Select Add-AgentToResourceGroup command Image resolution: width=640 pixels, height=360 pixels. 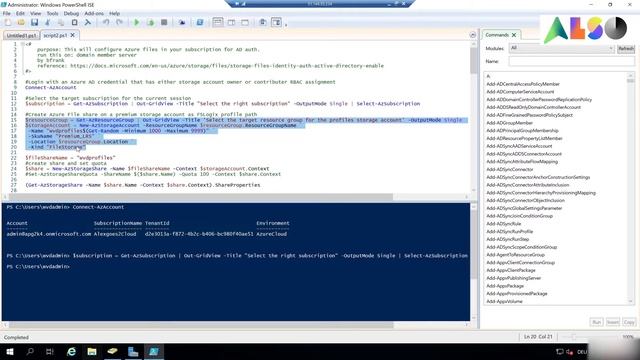(x=516, y=255)
